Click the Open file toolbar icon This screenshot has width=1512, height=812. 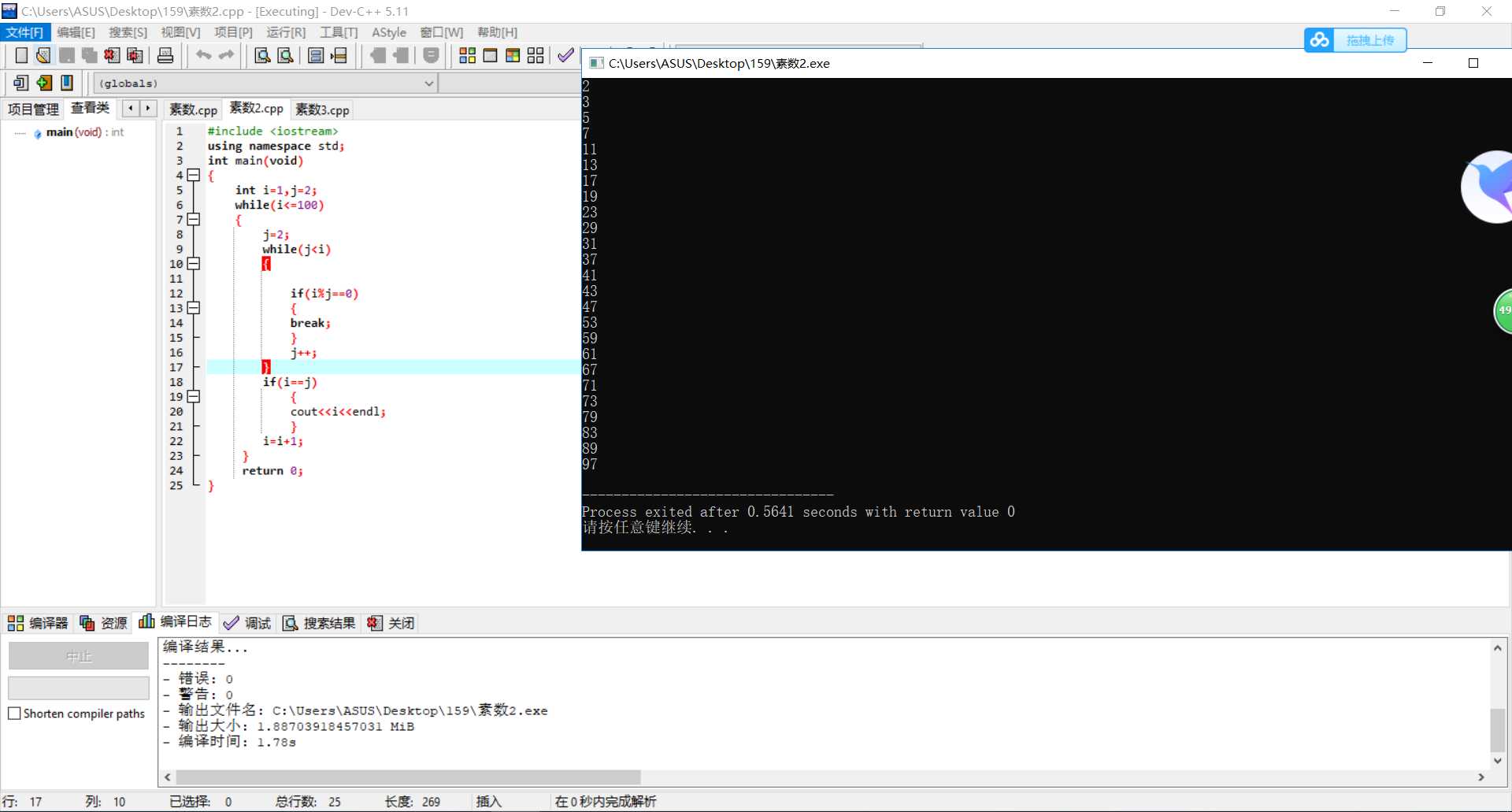tap(43, 55)
